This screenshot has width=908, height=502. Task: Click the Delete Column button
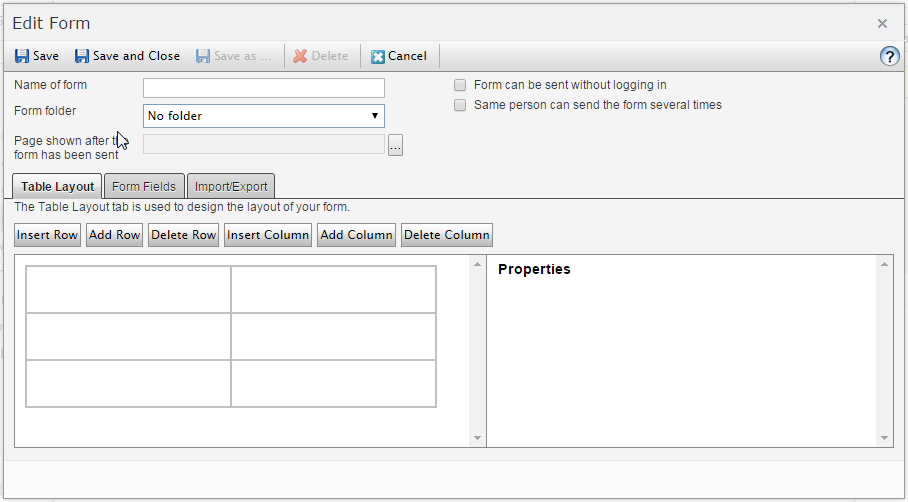pyautogui.click(x=446, y=235)
